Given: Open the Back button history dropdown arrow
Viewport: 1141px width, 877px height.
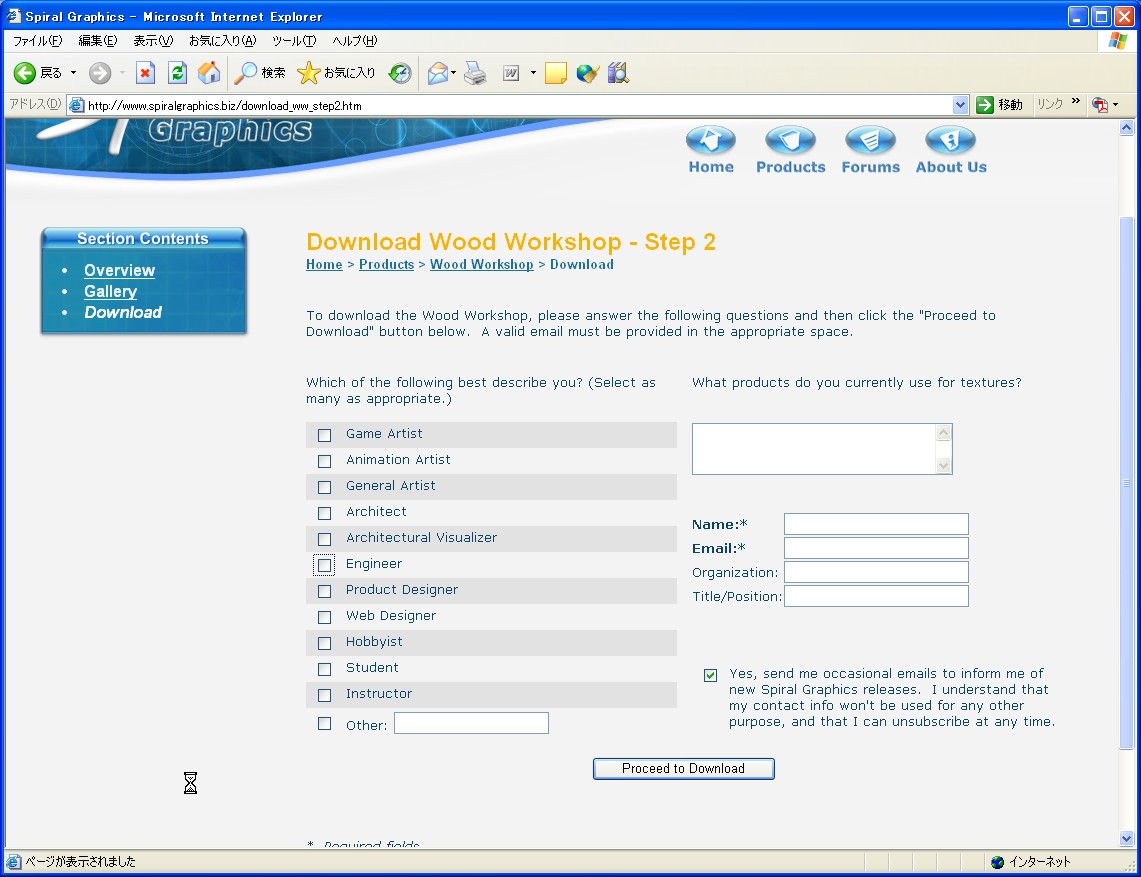Looking at the screenshot, I should coord(73,73).
